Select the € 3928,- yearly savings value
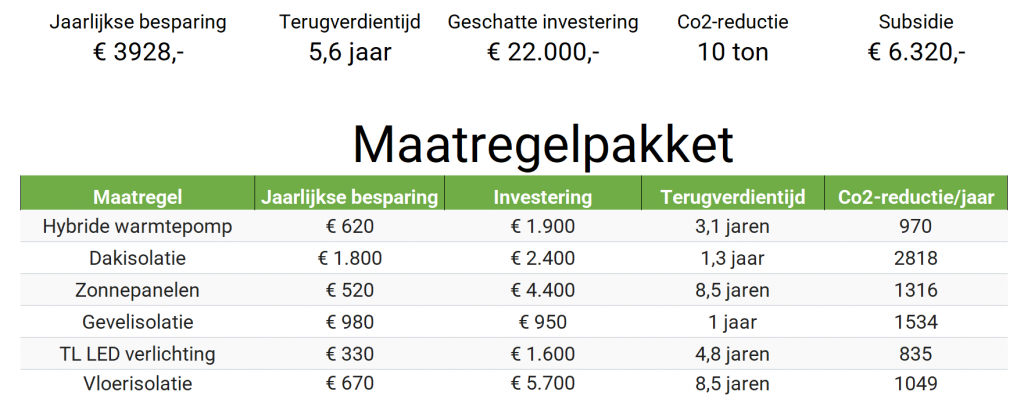 tap(138, 52)
